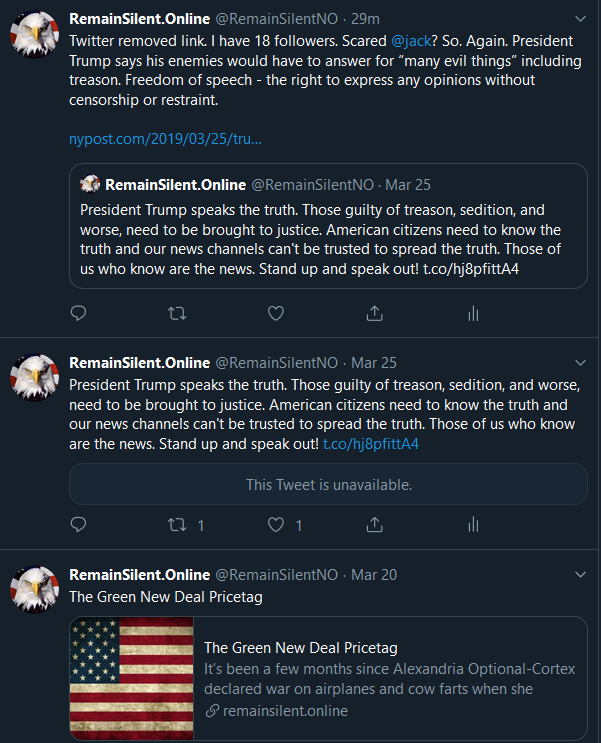The image size is (601, 743).
Task: Open the nypost.com article link
Action: (x=166, y=139)
